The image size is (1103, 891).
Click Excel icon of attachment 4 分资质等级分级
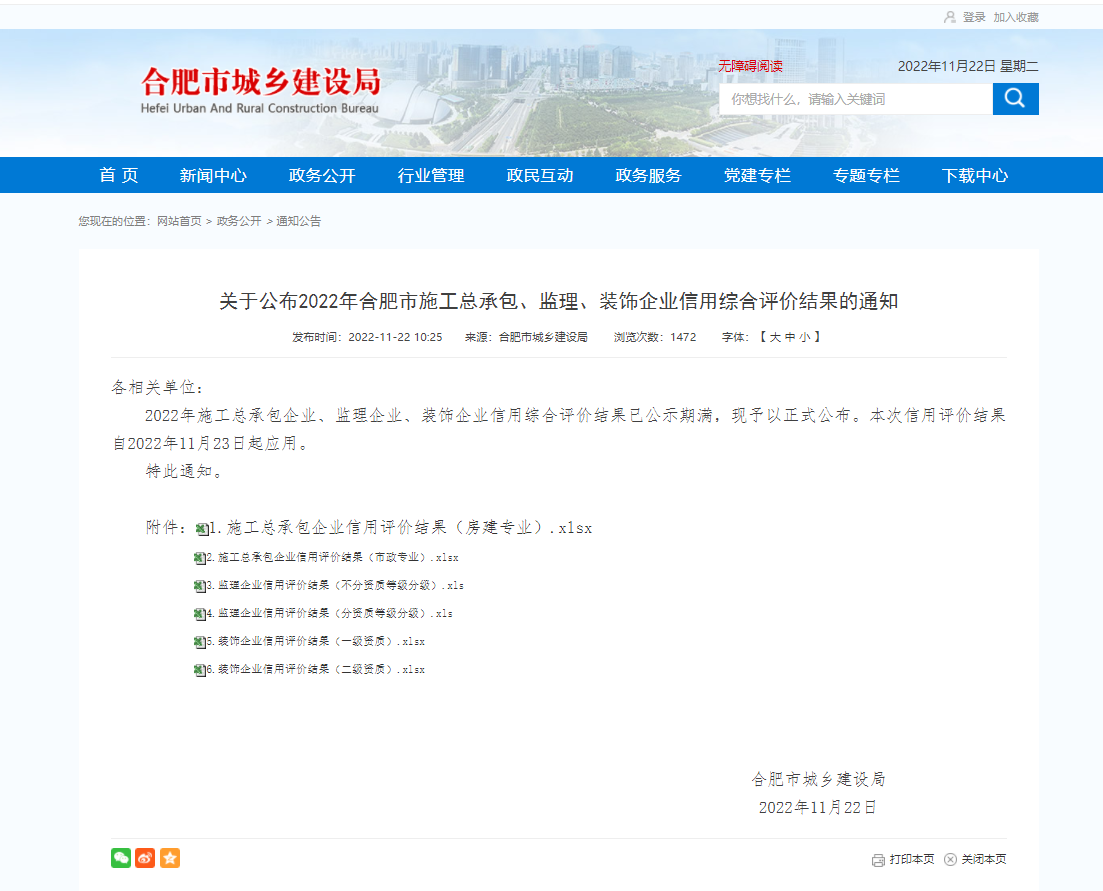pos(200,614)
